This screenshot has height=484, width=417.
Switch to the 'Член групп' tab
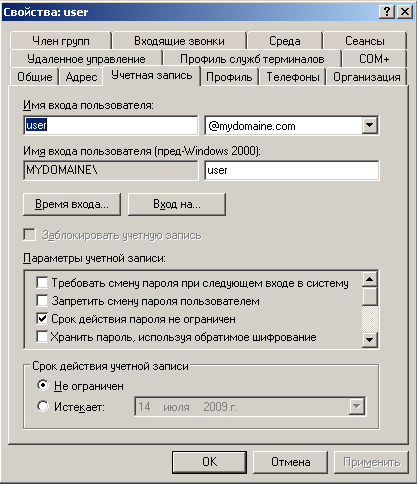(x=61, y=41)
